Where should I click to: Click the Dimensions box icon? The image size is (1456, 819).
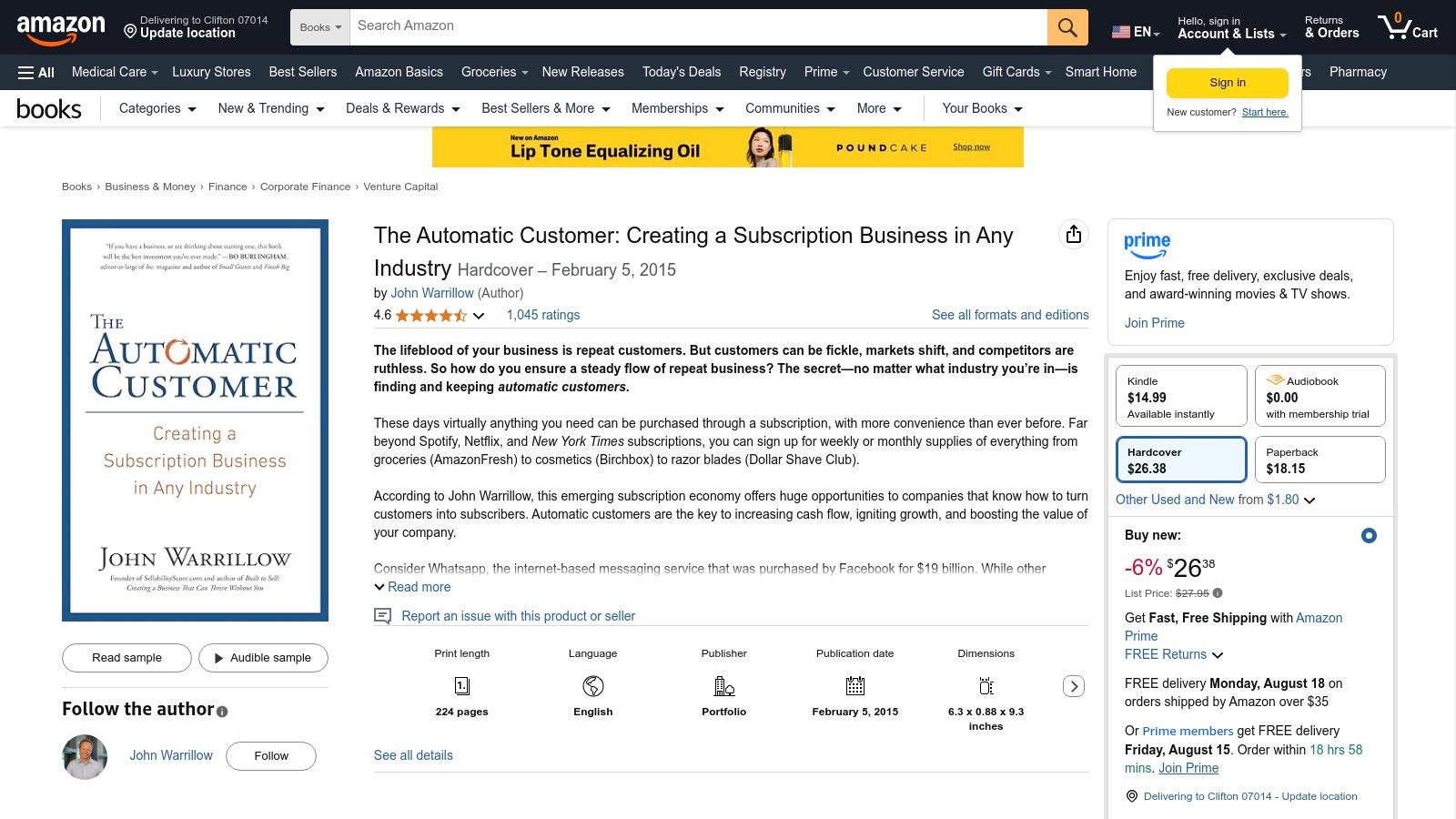986,686
